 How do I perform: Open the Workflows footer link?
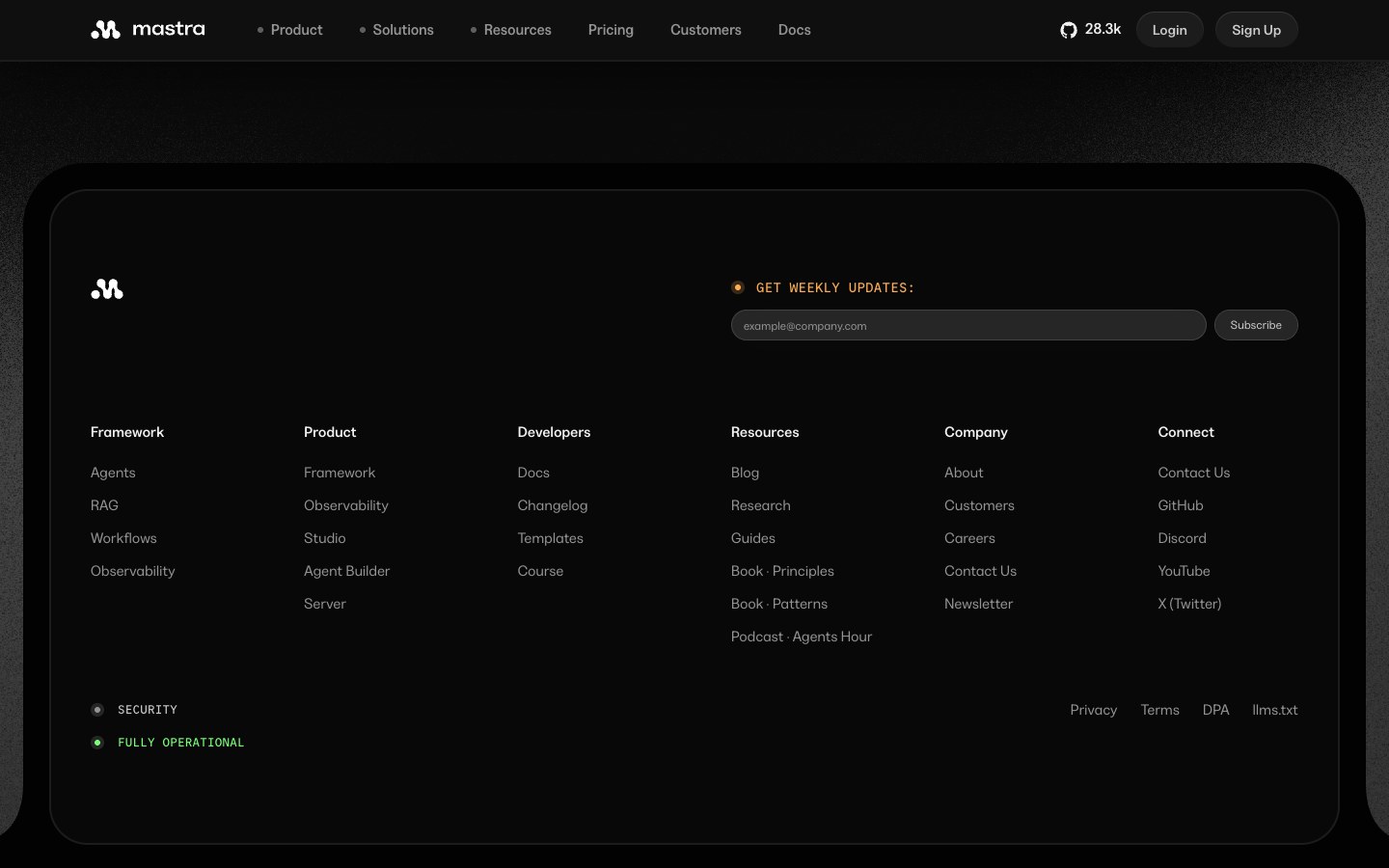click(x=123, y=538)
